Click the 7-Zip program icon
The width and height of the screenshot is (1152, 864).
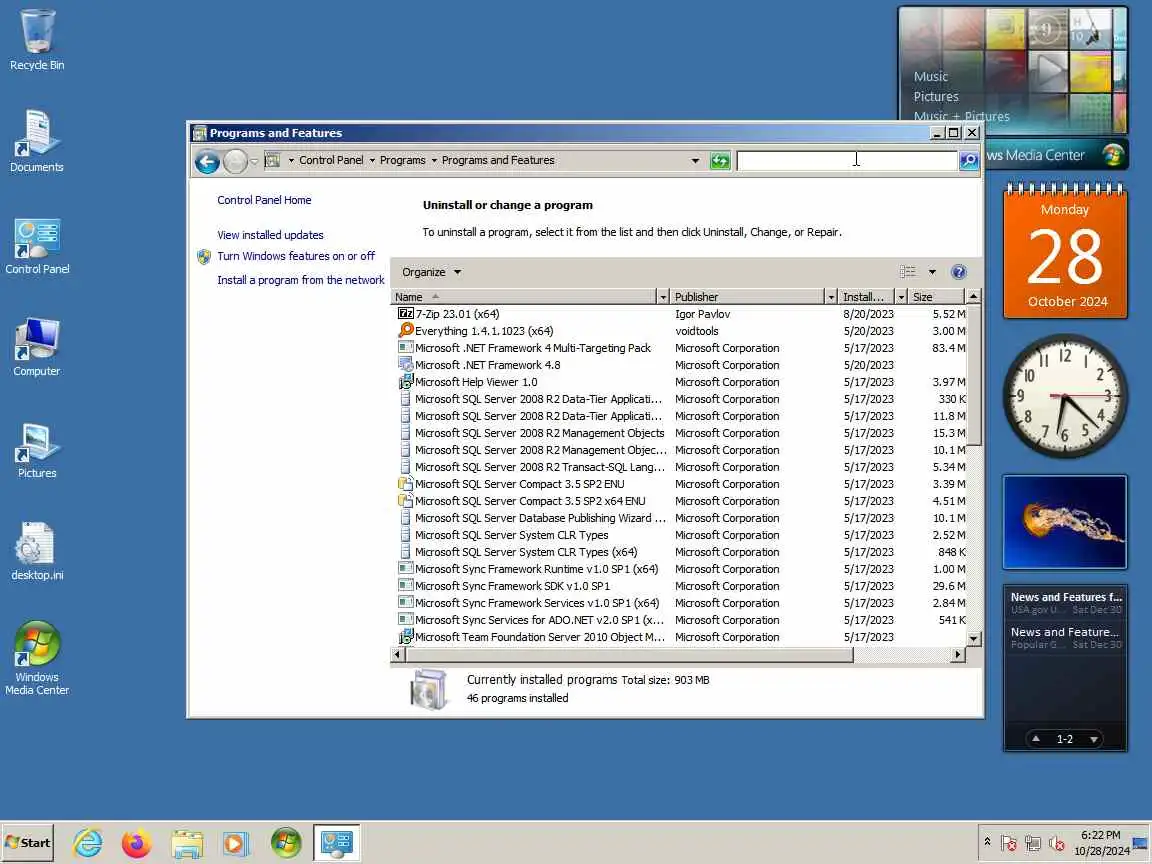[x=406, y=314]
